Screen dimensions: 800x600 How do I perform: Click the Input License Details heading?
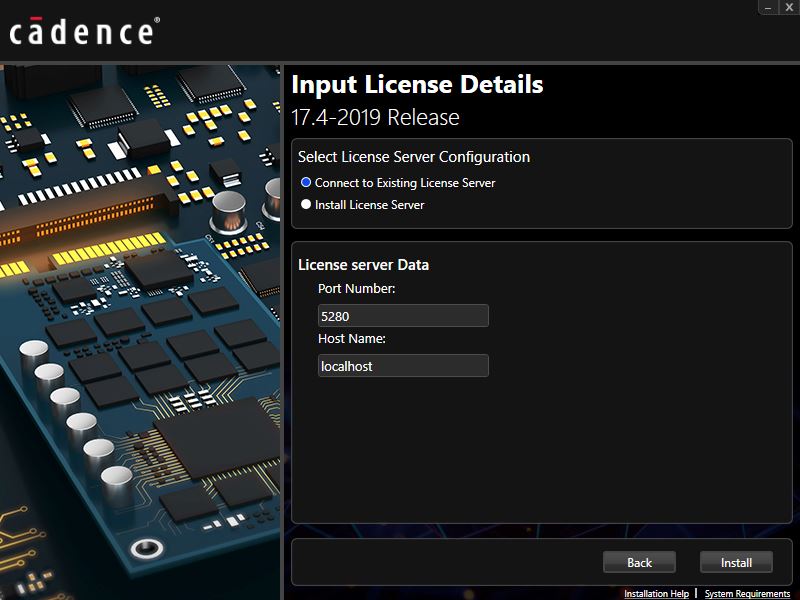click(x=417, y=84)
